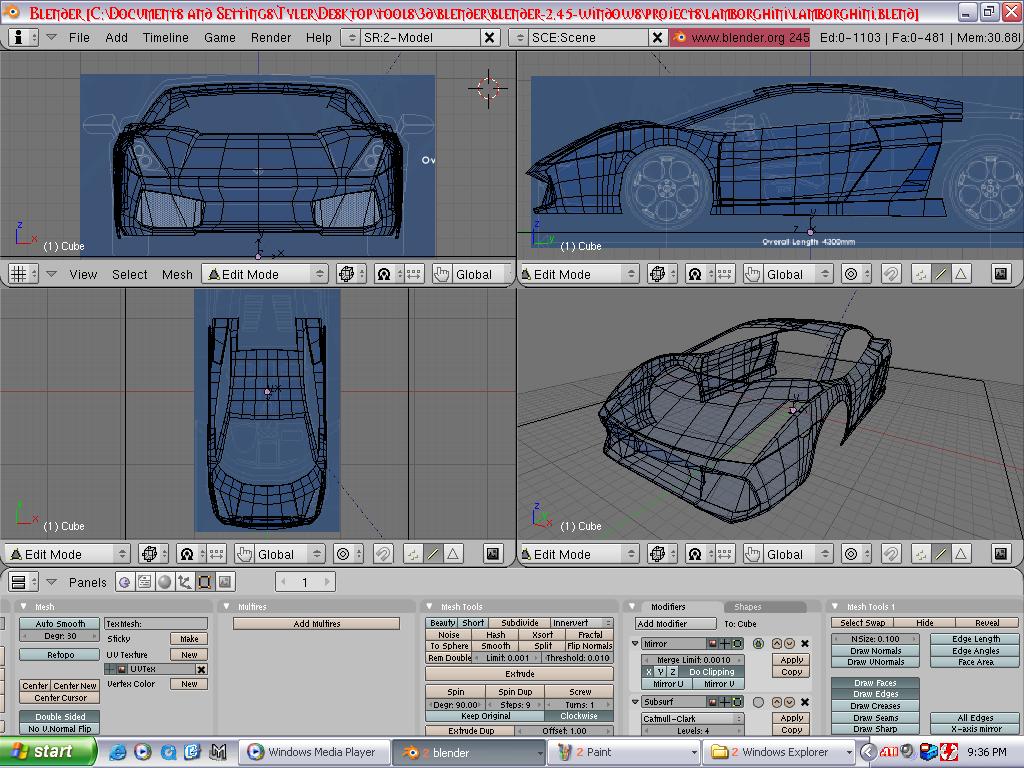Click the Subdivide button
1024x768 pixels.
[519, 623]
